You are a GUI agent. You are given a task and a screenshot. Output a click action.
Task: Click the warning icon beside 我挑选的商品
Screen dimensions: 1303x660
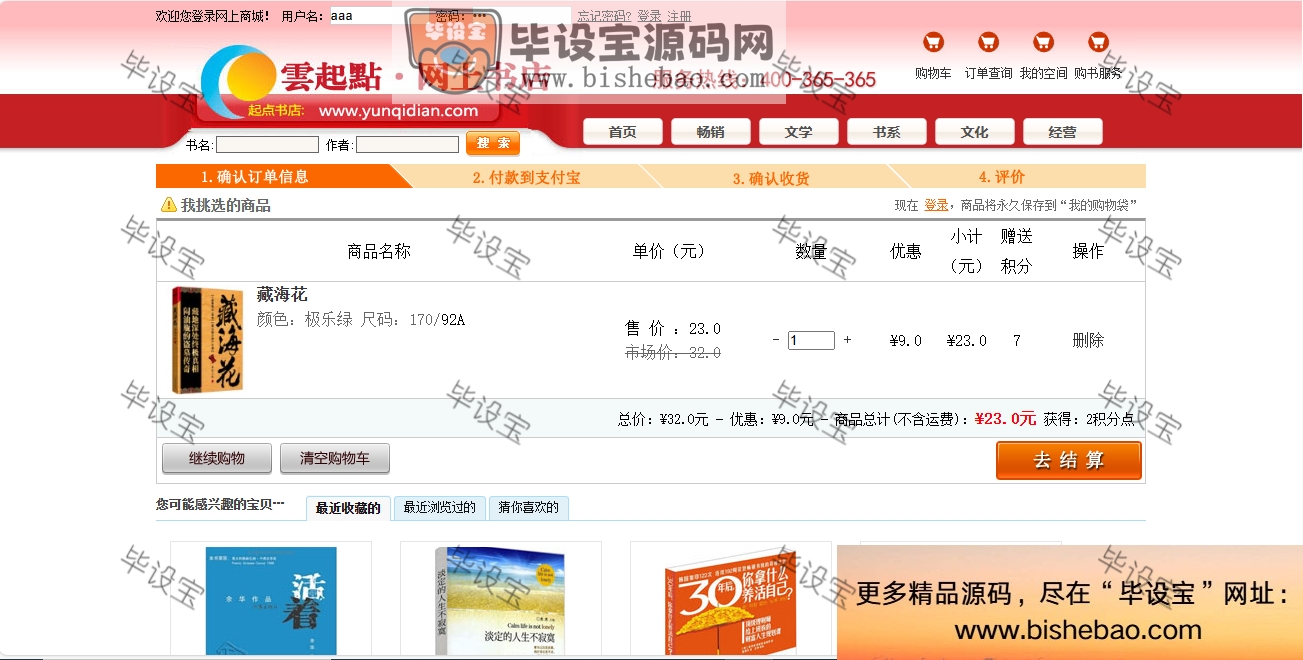(x=169, y=205)
